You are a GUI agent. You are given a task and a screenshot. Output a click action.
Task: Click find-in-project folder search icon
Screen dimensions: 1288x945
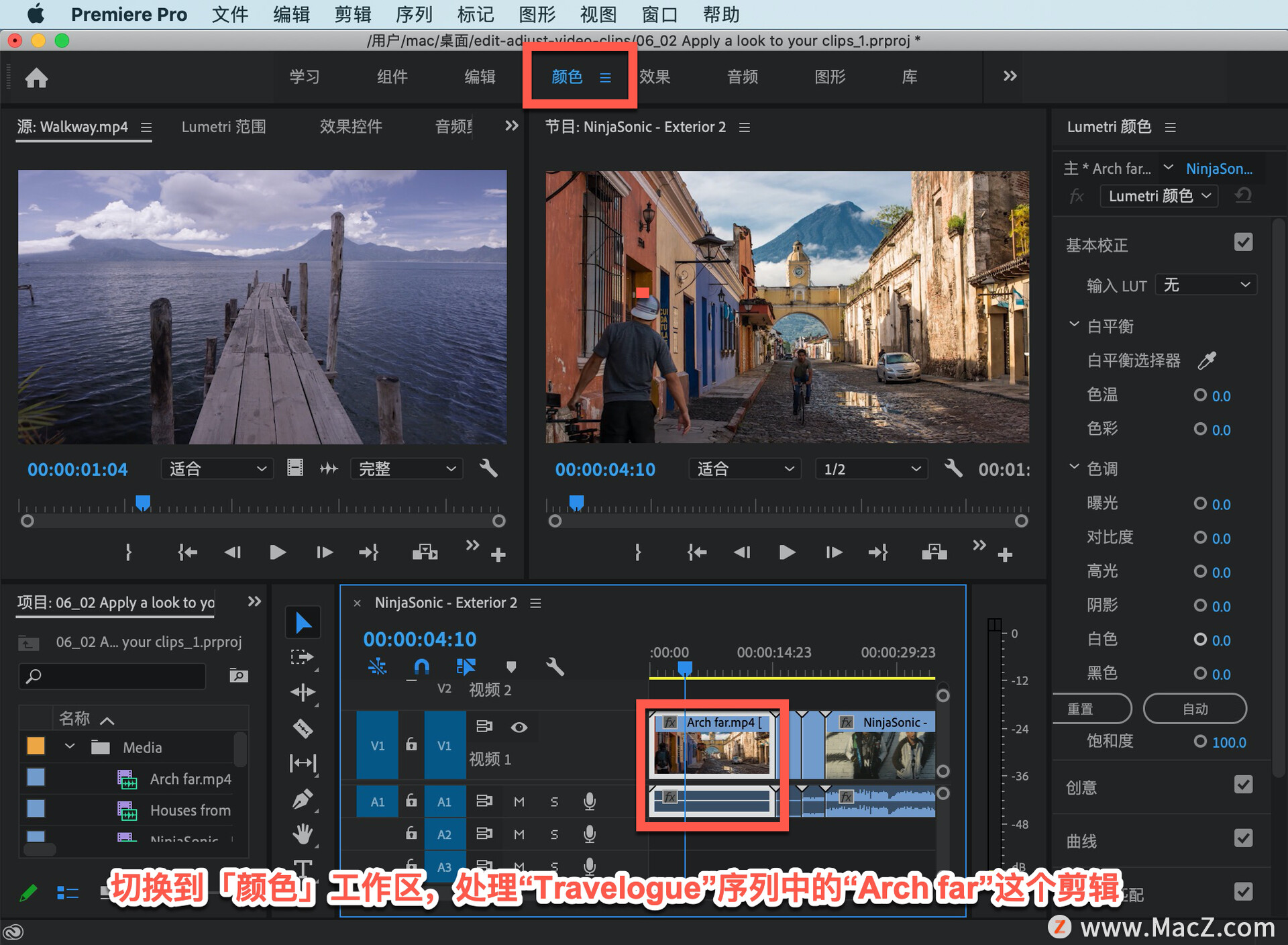tap(238, 675)
